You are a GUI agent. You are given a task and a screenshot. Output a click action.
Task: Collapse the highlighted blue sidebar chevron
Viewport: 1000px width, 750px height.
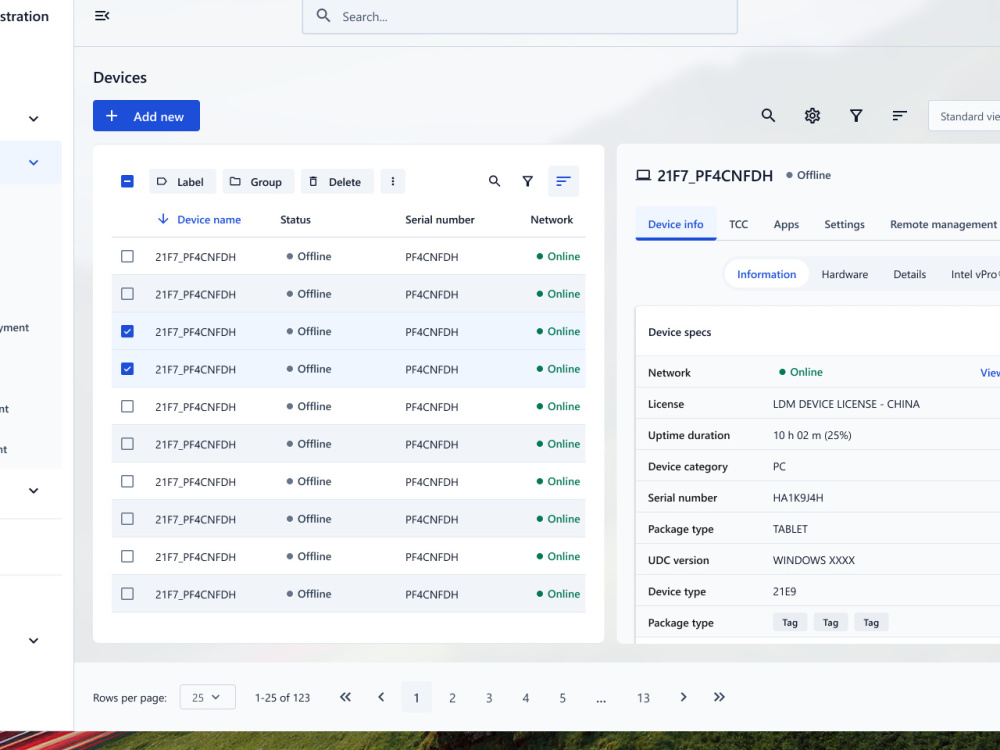point(34,163)
